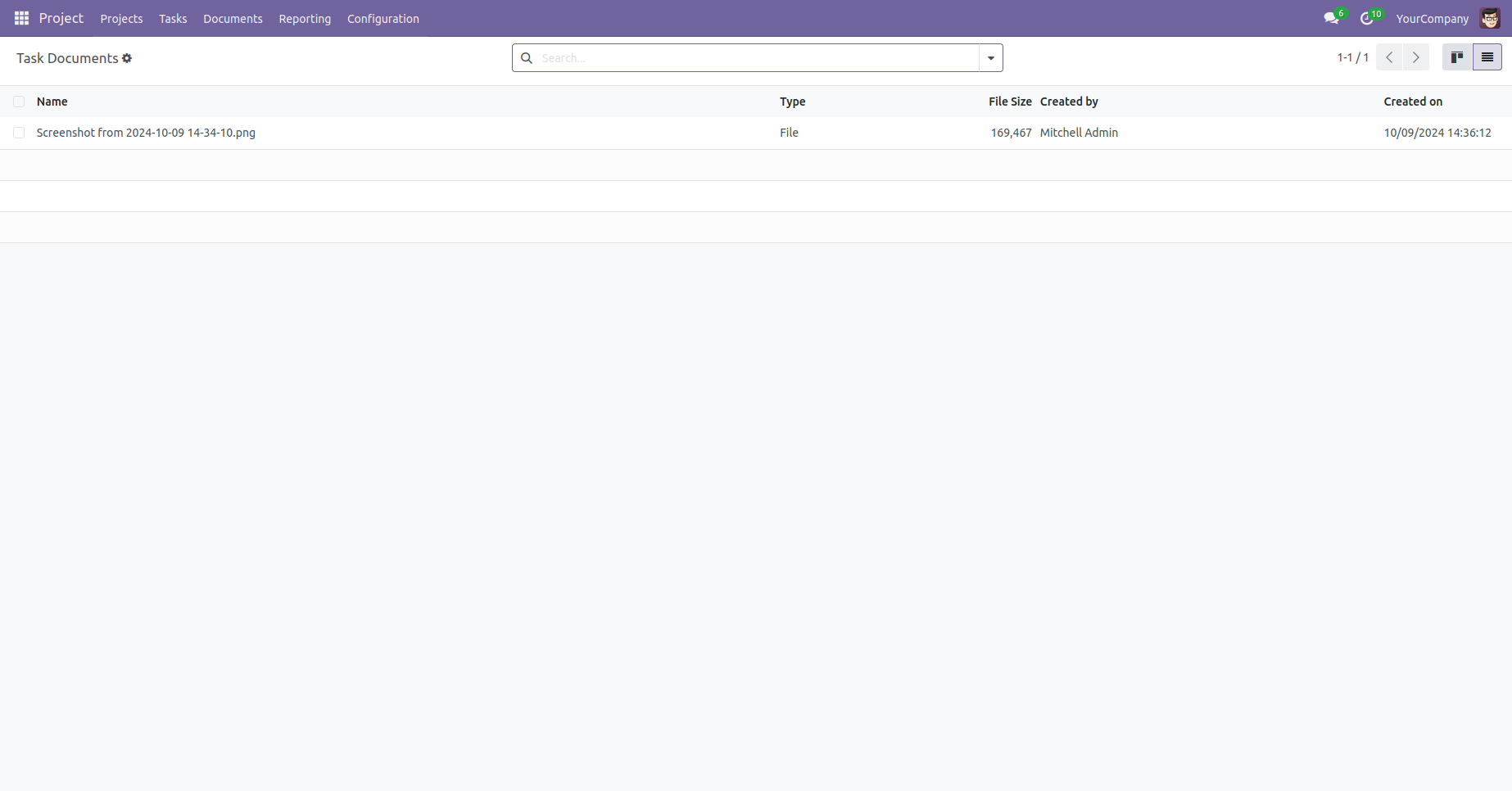Click the 169,467 file size cell
Screen dimensions: 1512x791
[x=1012, y=133]
